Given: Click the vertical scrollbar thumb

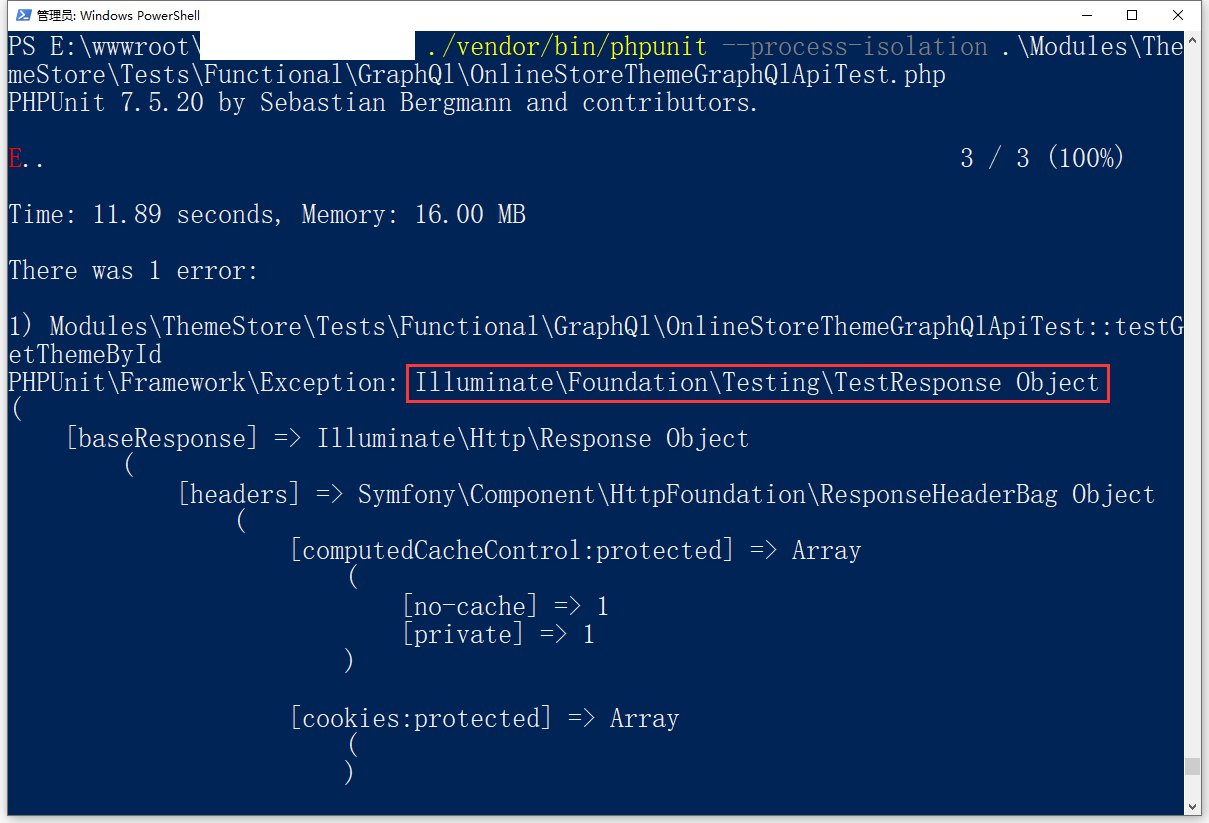Looking at the screenshot, I should [x=1192, y=766].
